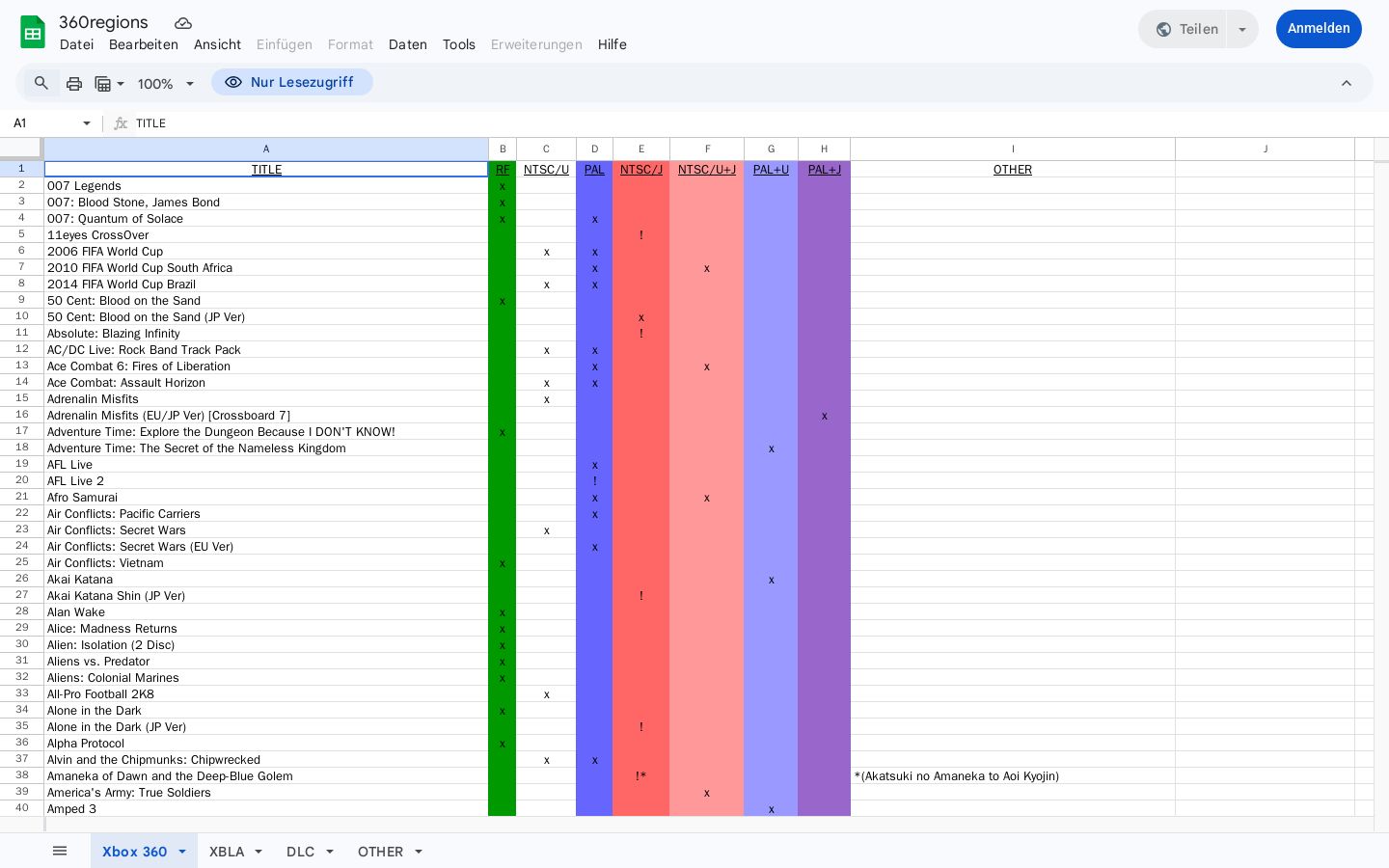Click the globe icon on Teilen button
The image size is (1389, 868).
[x=1163, y=29]
